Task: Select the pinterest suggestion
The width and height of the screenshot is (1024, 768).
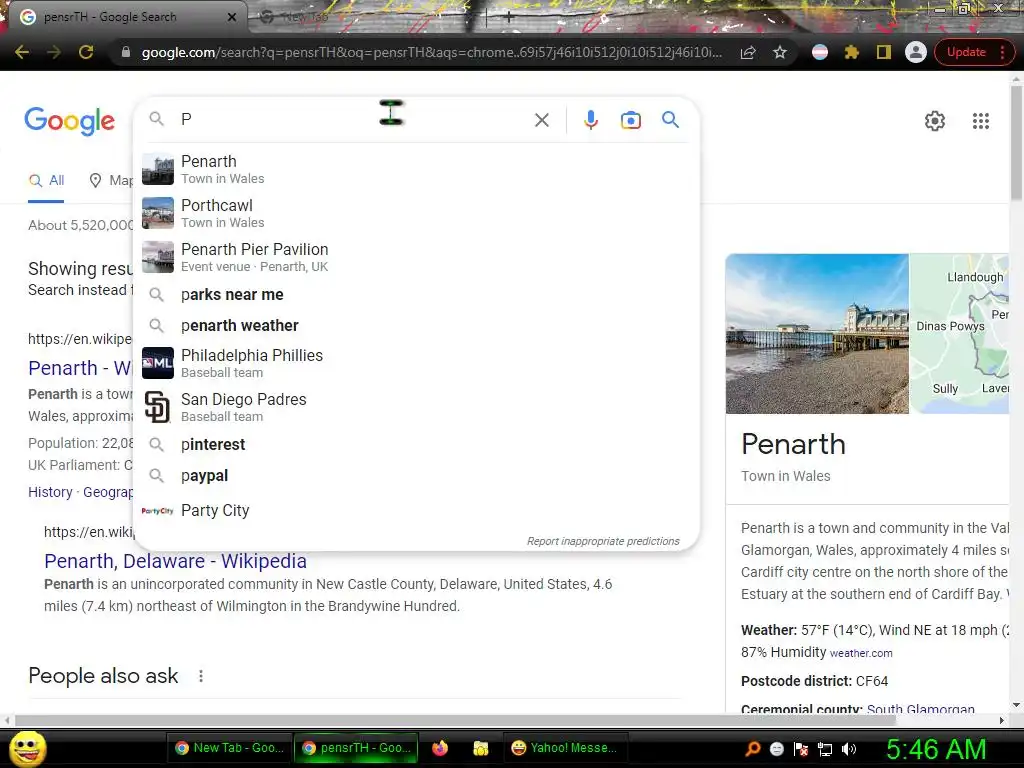Action: click(x=416, y=445)
